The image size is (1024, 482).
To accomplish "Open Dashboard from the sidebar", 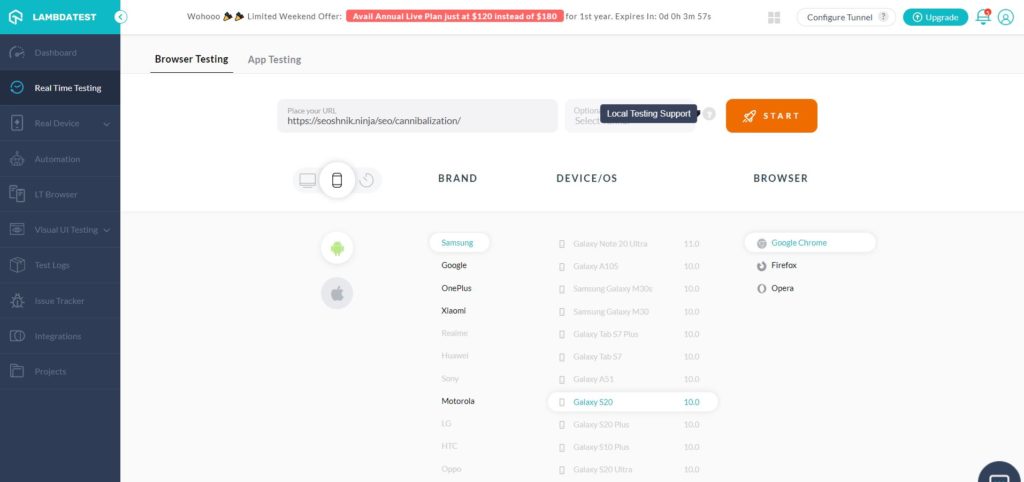I will click(60, 53).
